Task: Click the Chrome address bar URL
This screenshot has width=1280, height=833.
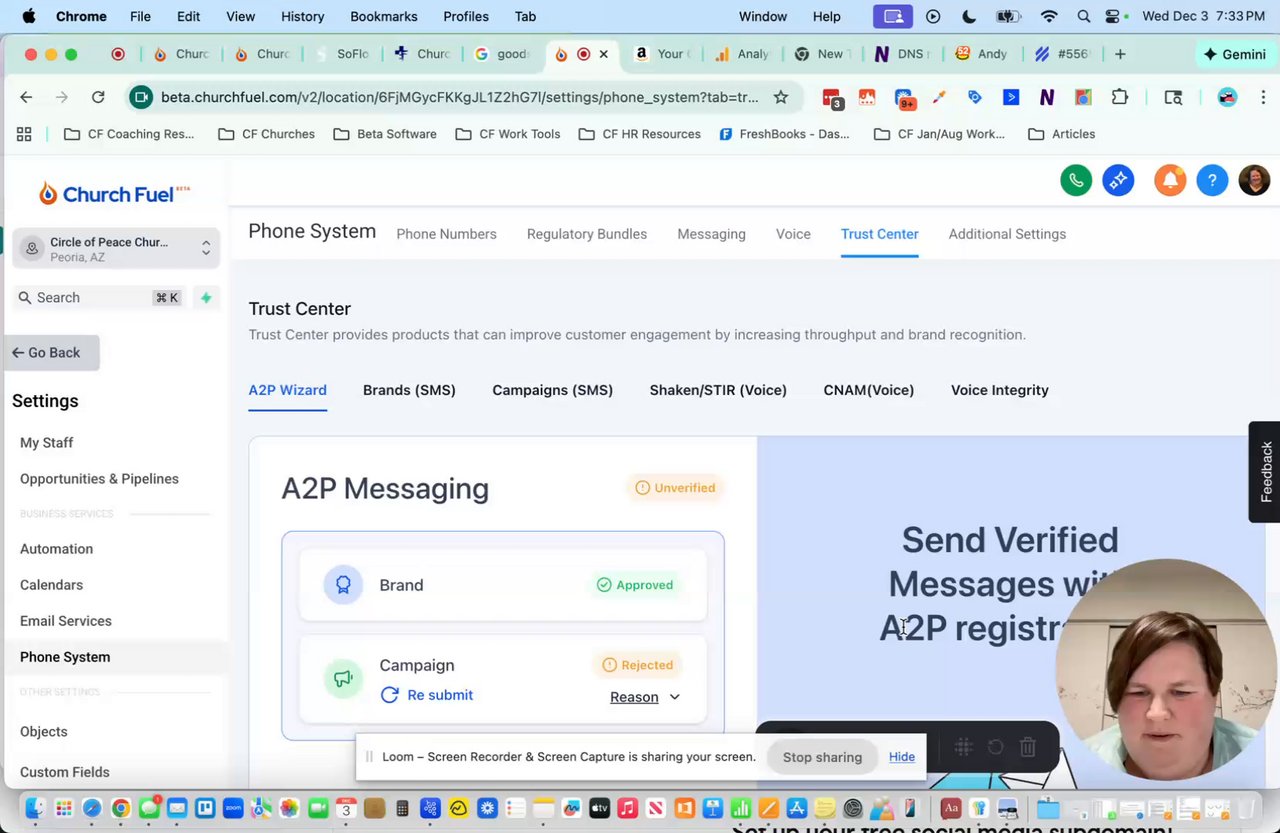Action: point(459,97)
